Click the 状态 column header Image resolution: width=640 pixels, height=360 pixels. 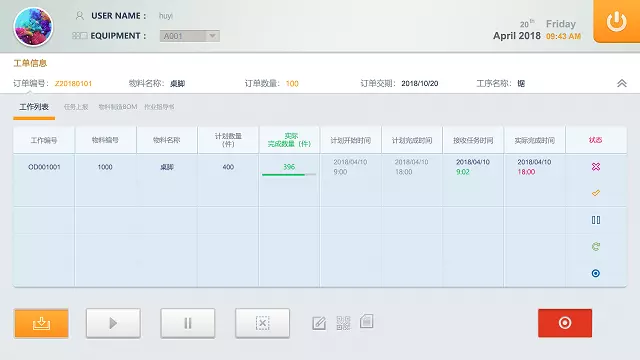pos(596,140)
